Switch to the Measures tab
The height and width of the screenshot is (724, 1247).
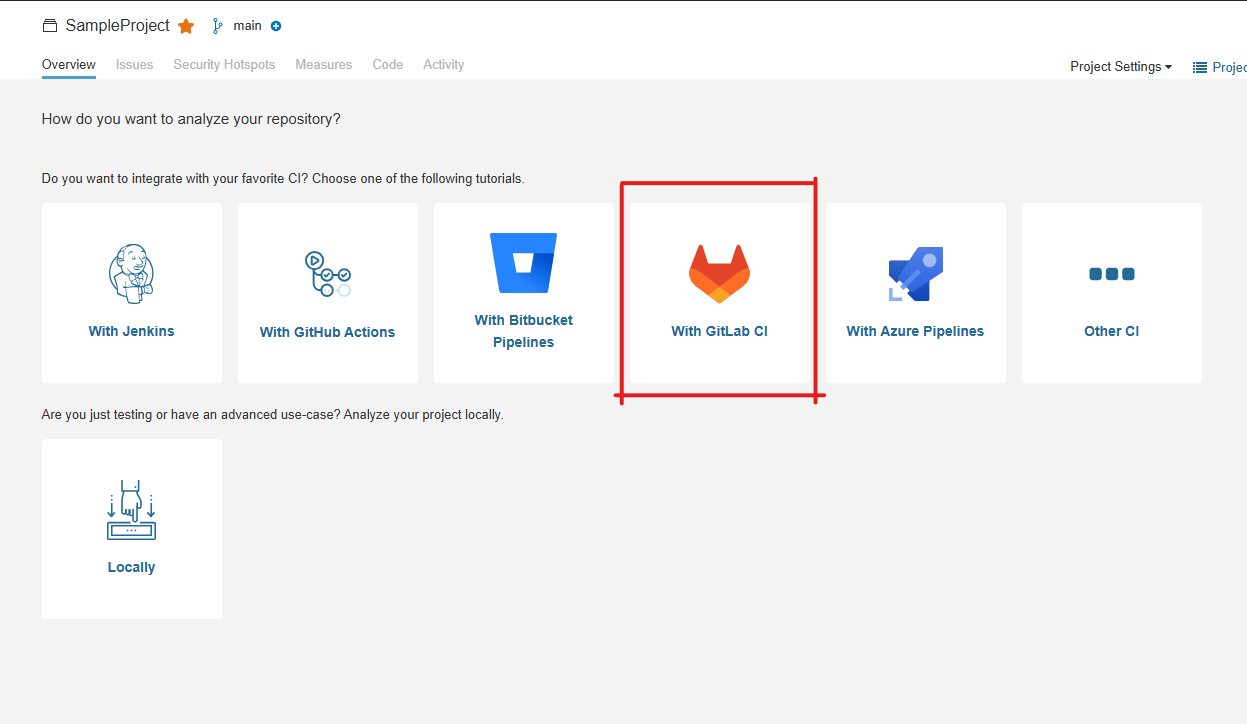tap(323, 64)
